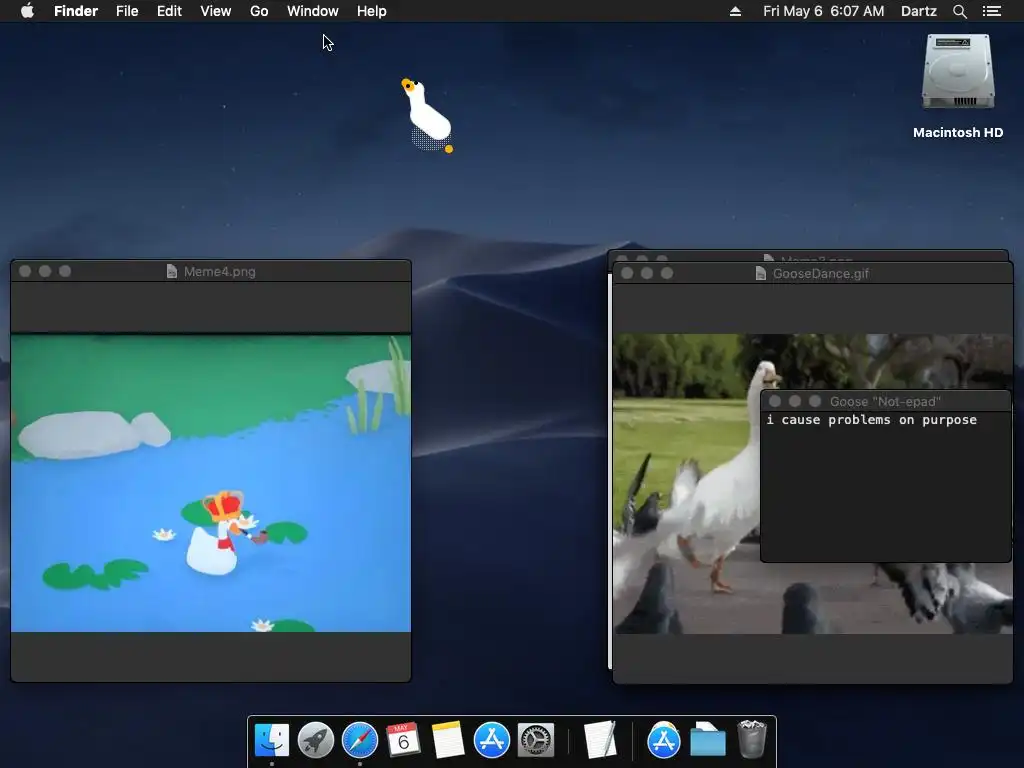Screen dimensions: 1024x768
Task: Close the Goose "Not-epad" window
Action: click(x=775, y=401)
